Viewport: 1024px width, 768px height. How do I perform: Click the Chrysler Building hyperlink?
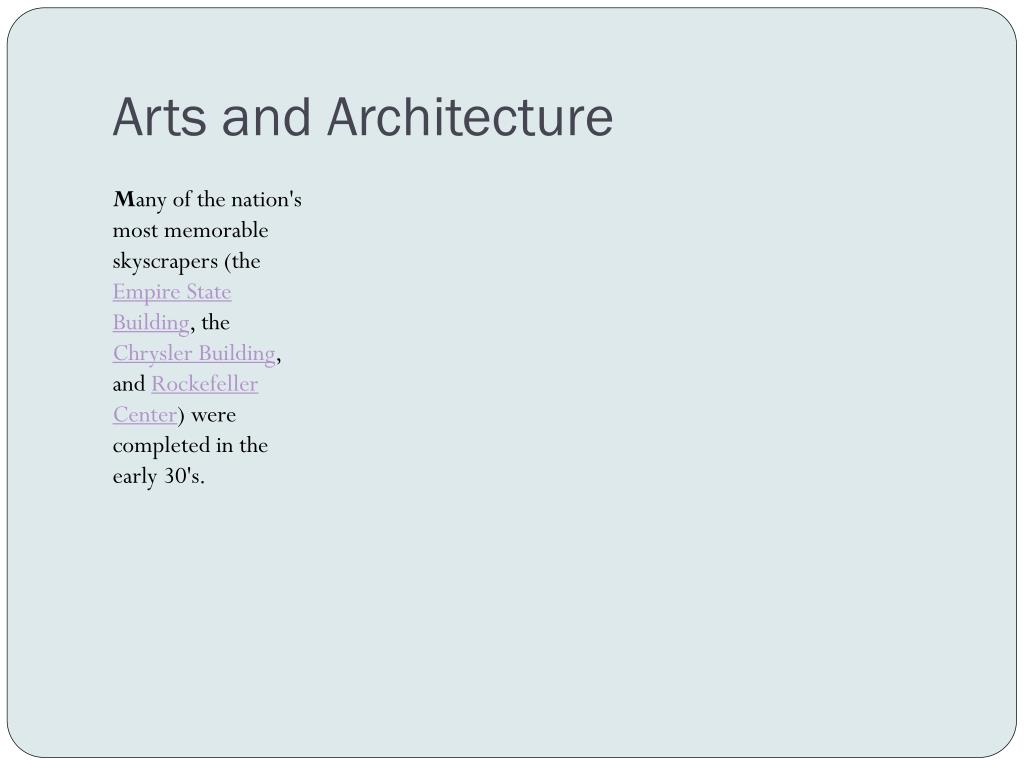pos(194,353)
